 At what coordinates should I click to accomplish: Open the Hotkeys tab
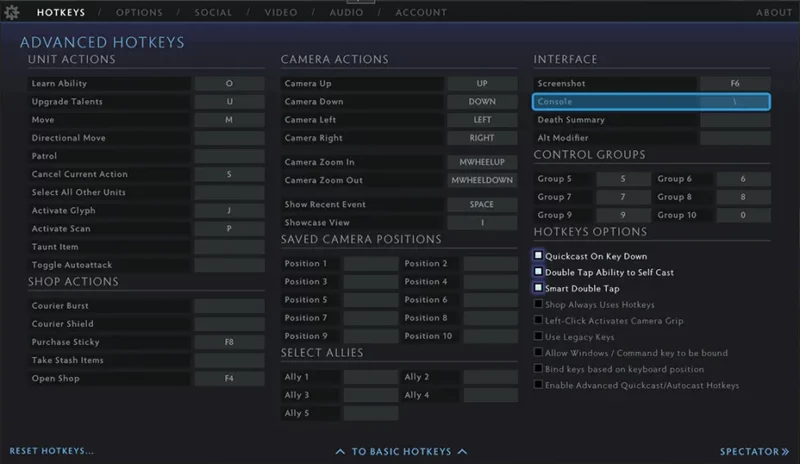(x=61, y=12)
